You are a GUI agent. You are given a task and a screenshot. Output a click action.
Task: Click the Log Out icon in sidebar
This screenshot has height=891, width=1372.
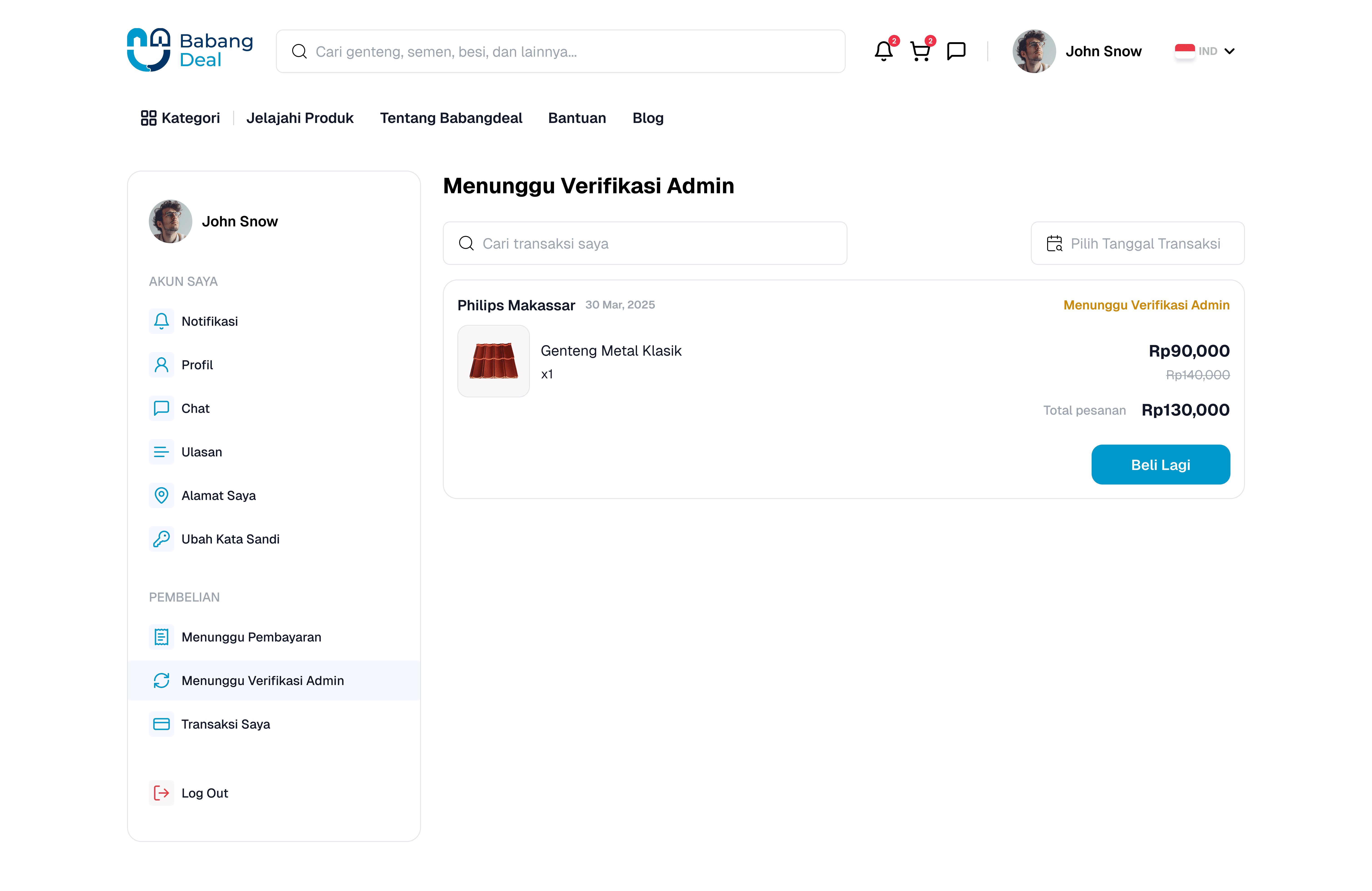click(x=162, y=793)
